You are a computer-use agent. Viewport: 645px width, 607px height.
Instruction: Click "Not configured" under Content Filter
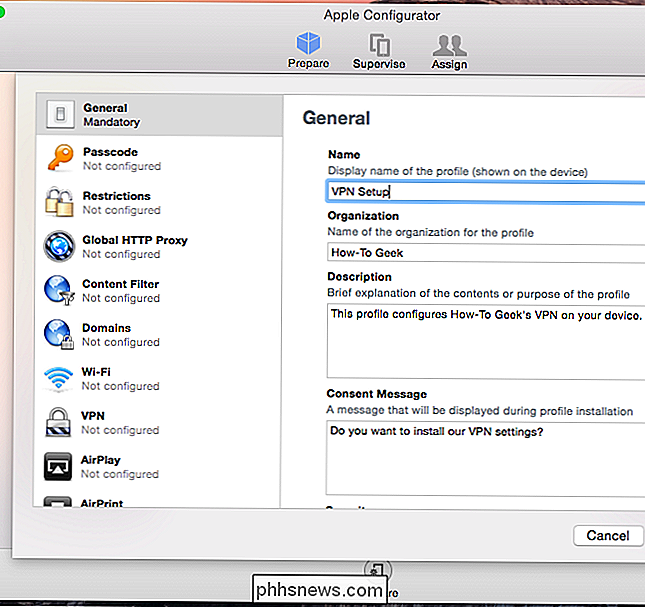(x=121, y=299)
